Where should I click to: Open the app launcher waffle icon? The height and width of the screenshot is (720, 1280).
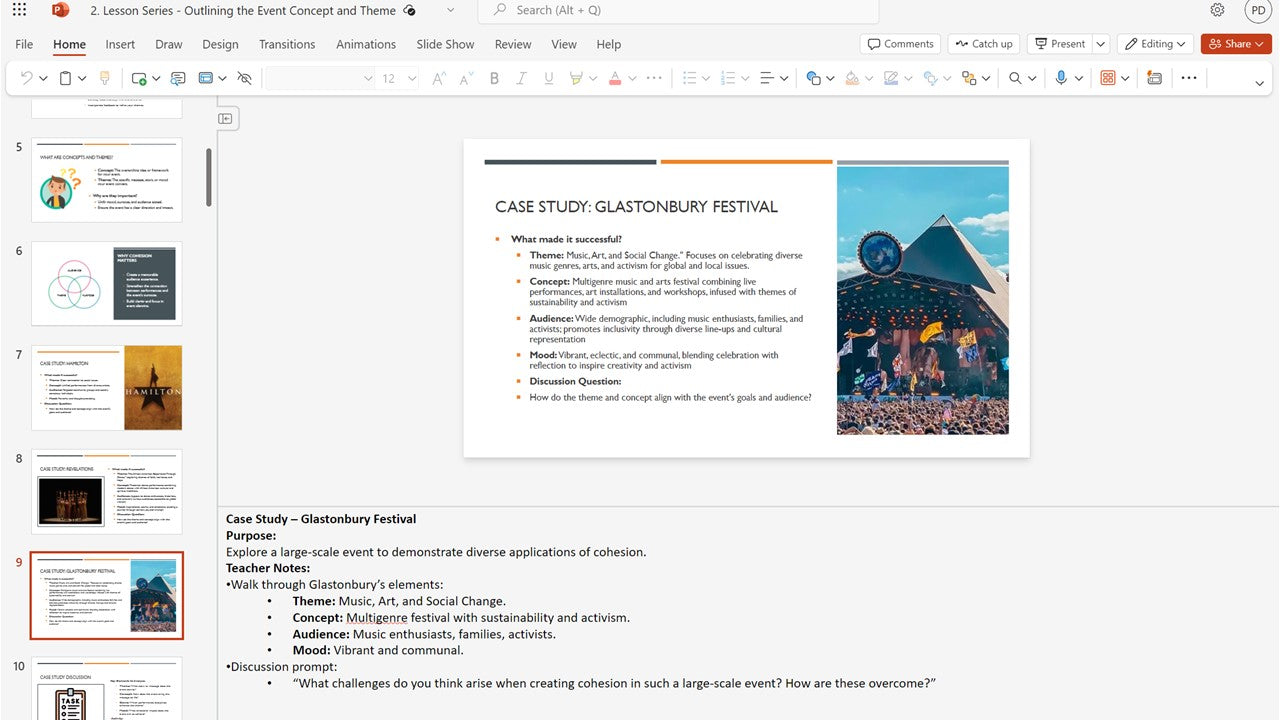(x=19, y=10)
